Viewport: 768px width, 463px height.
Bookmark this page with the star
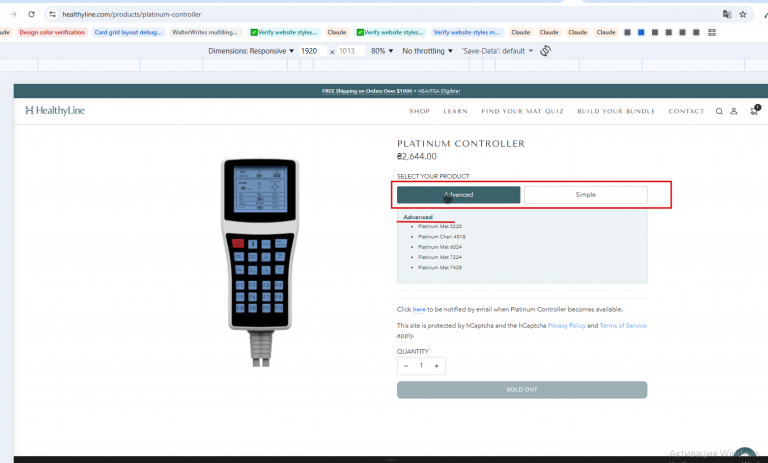[x=743, y=14]
